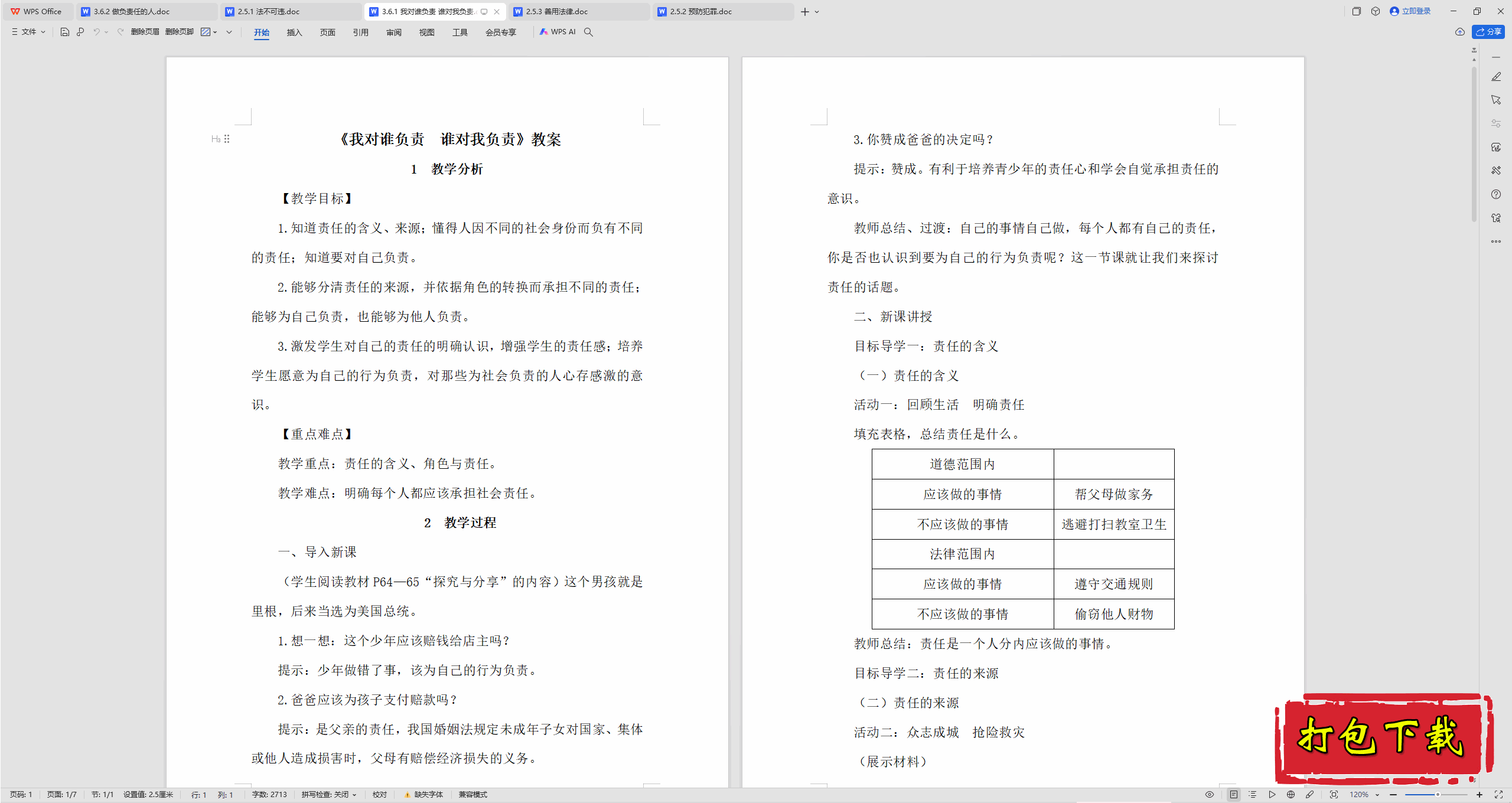Click the 字数: 2713 word count
This screenshot has height=803, width=1512.
coord(269,795)
